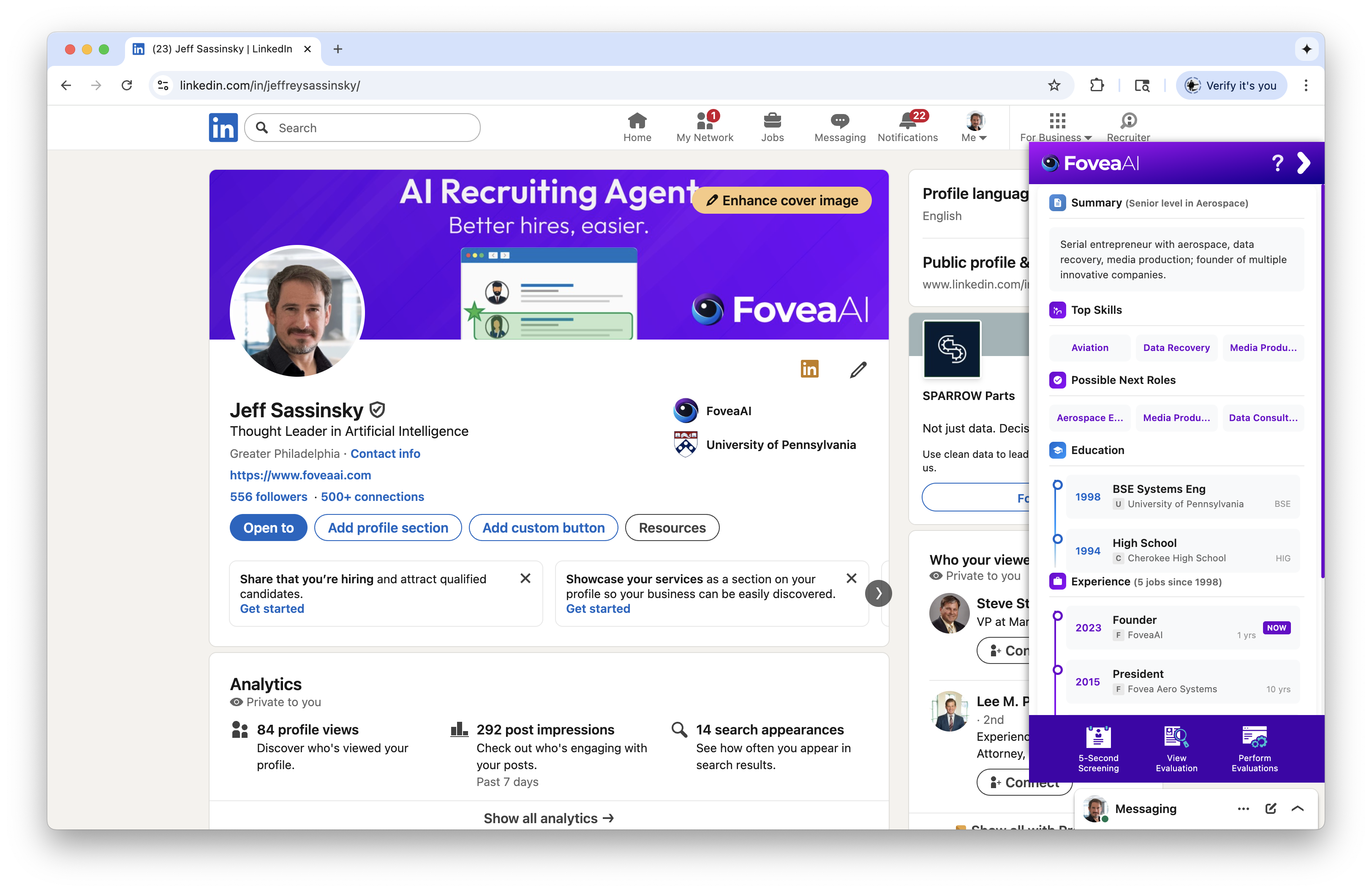This screenshot has height=892, width=1372.
Task: Click Get started under hiring card
Action: (x=272, y=609)
